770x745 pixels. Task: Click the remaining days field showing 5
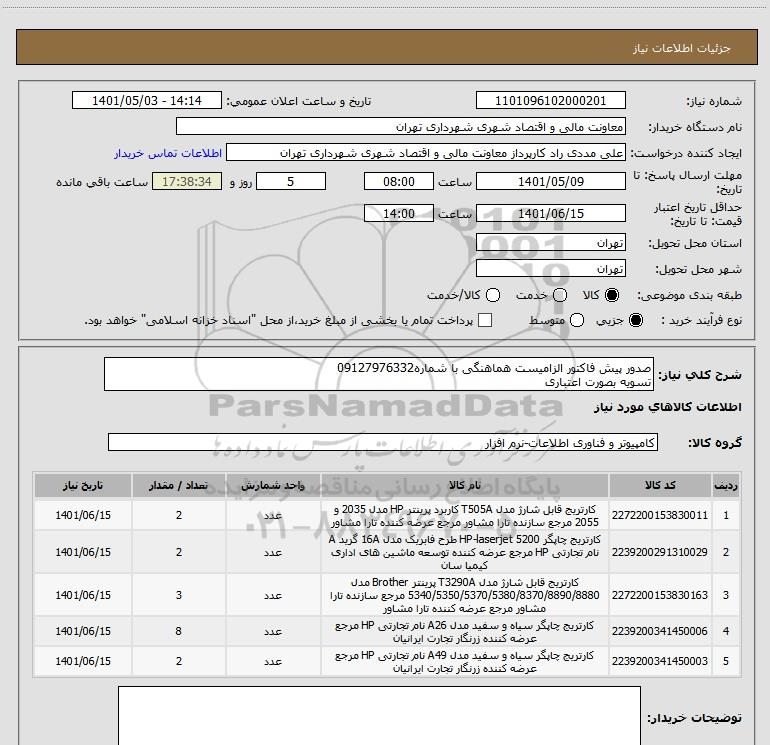291,181
